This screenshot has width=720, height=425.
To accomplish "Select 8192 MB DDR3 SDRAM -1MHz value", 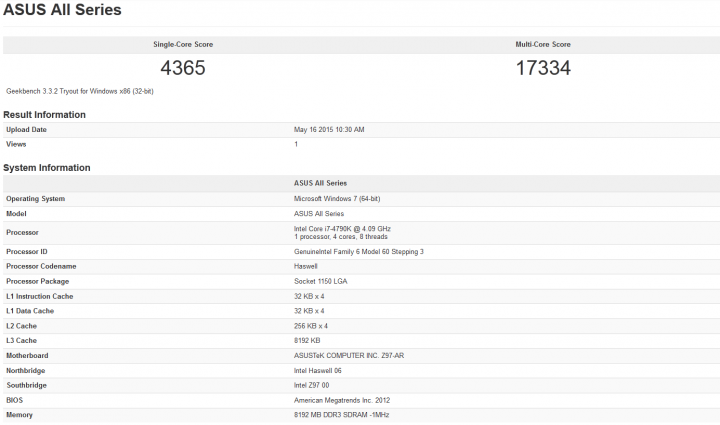I will pos(342,415).
